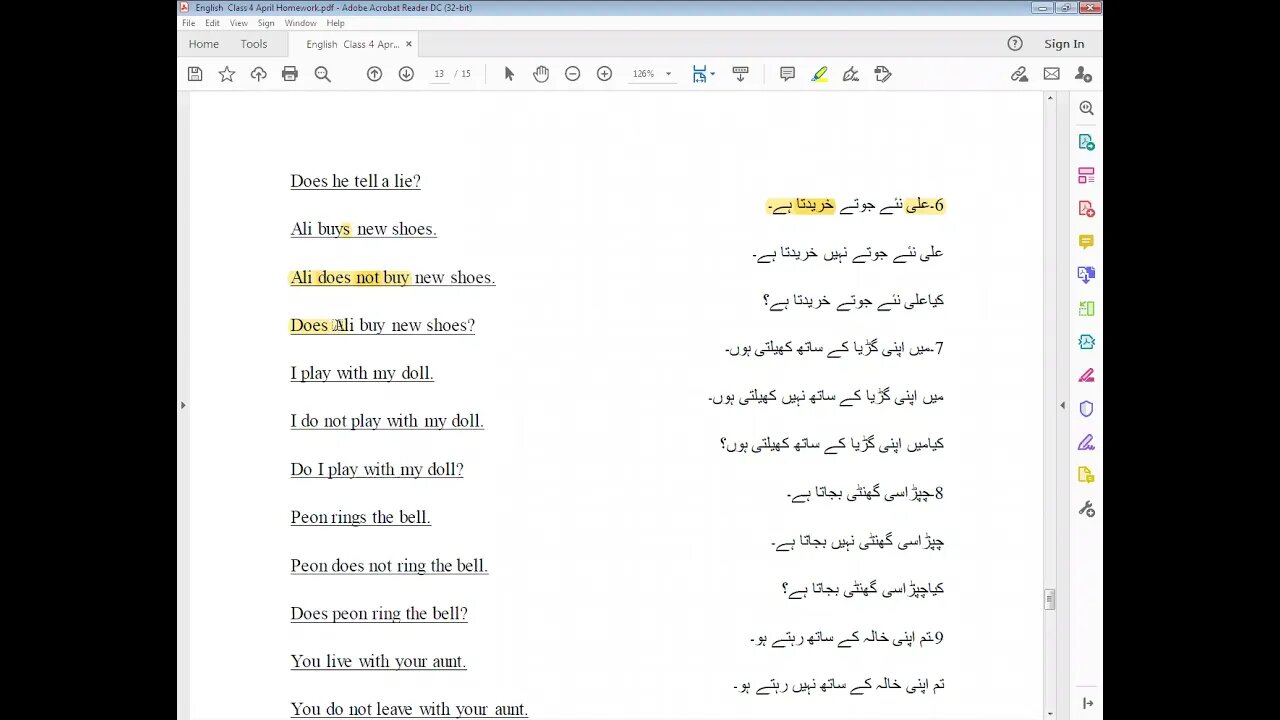The image size is (1280, 720).
Task: Collapse the right tools pane with the arrow
Action: [x=1062, y=405]
